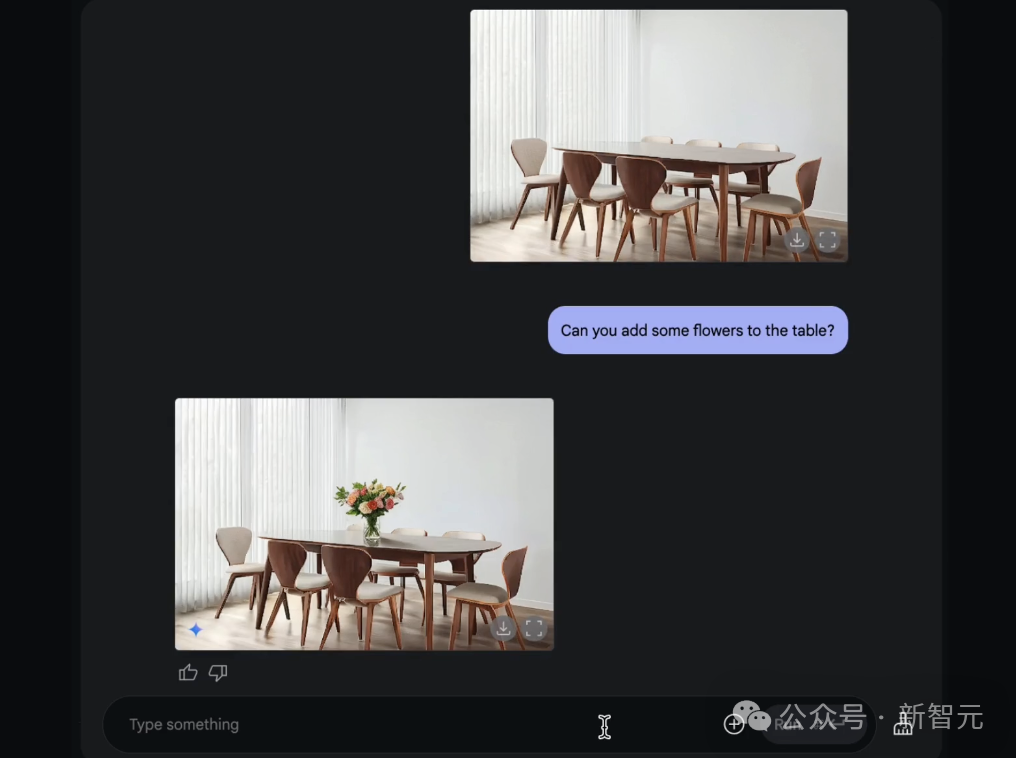Click the '公众号' watermark text
Image resolution: width=1016 pixels, height=758 pixels.
[823, 717]
